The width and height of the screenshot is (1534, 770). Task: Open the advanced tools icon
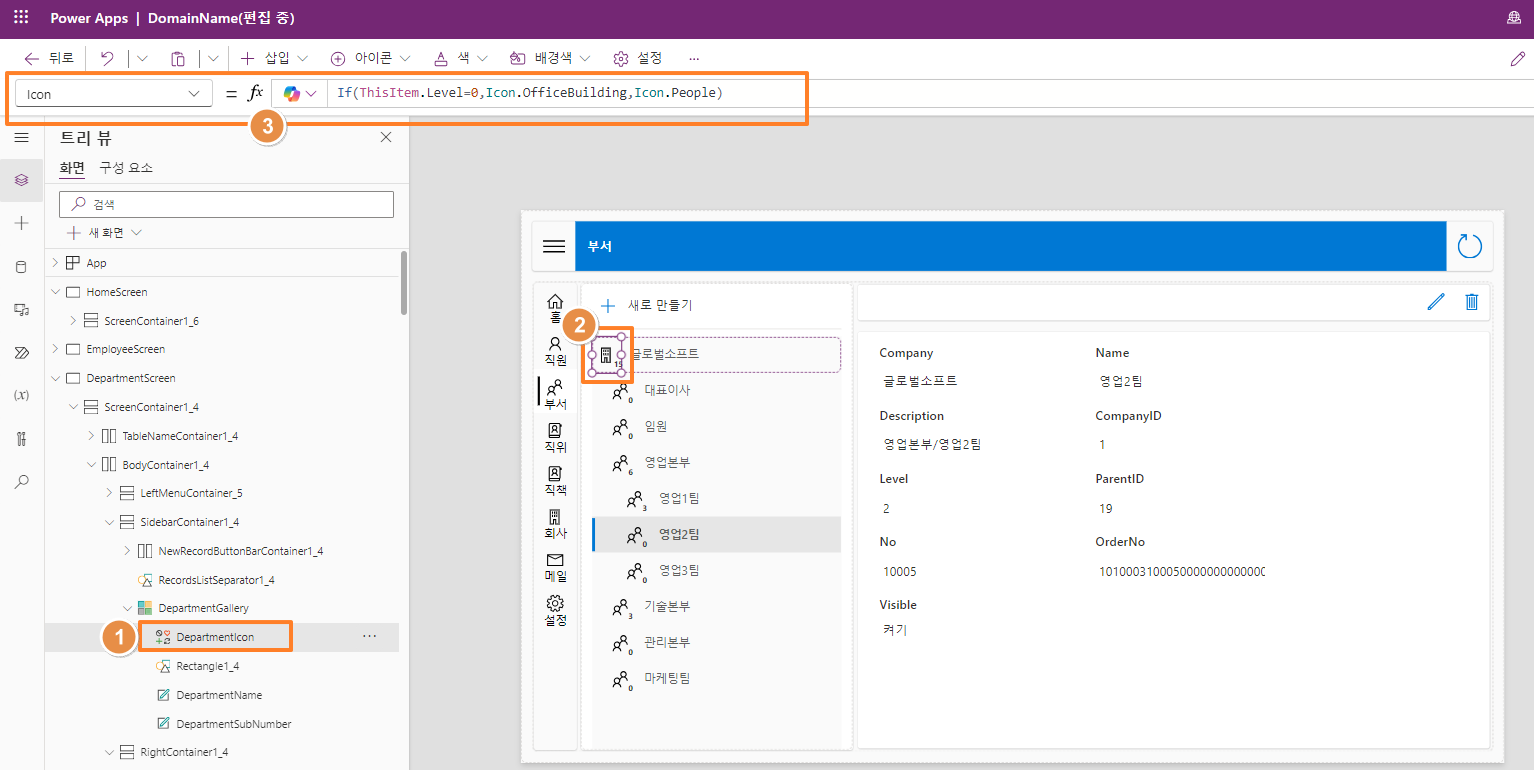click(21, 438)
